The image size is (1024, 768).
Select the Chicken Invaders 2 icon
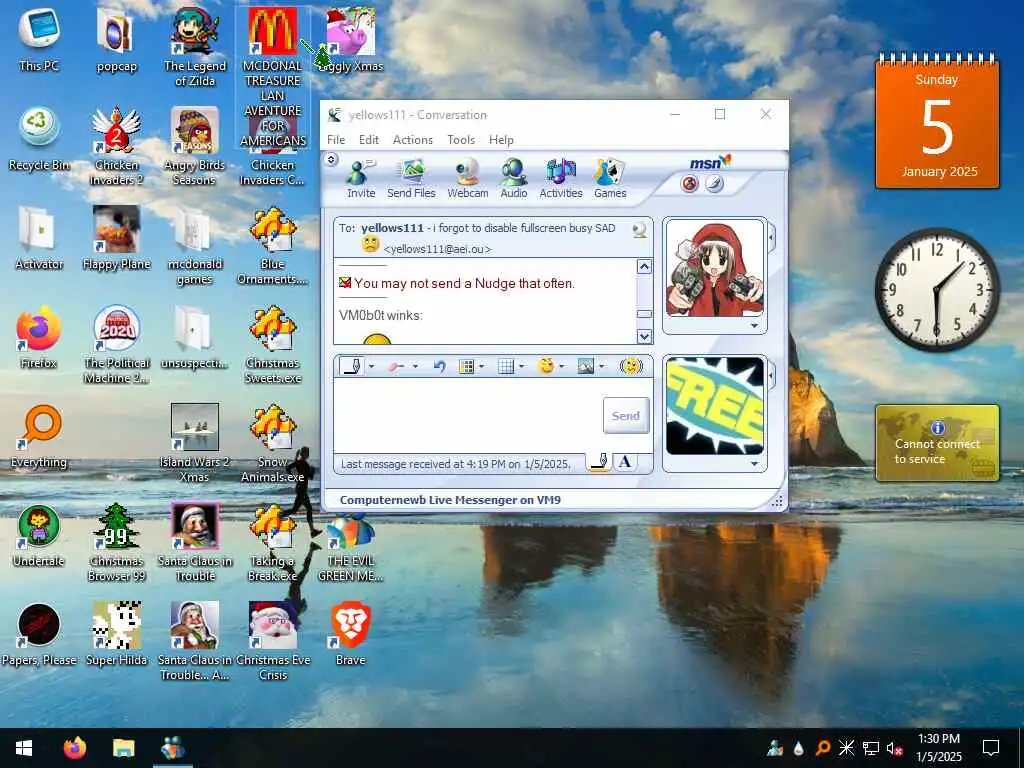[116, 146]
